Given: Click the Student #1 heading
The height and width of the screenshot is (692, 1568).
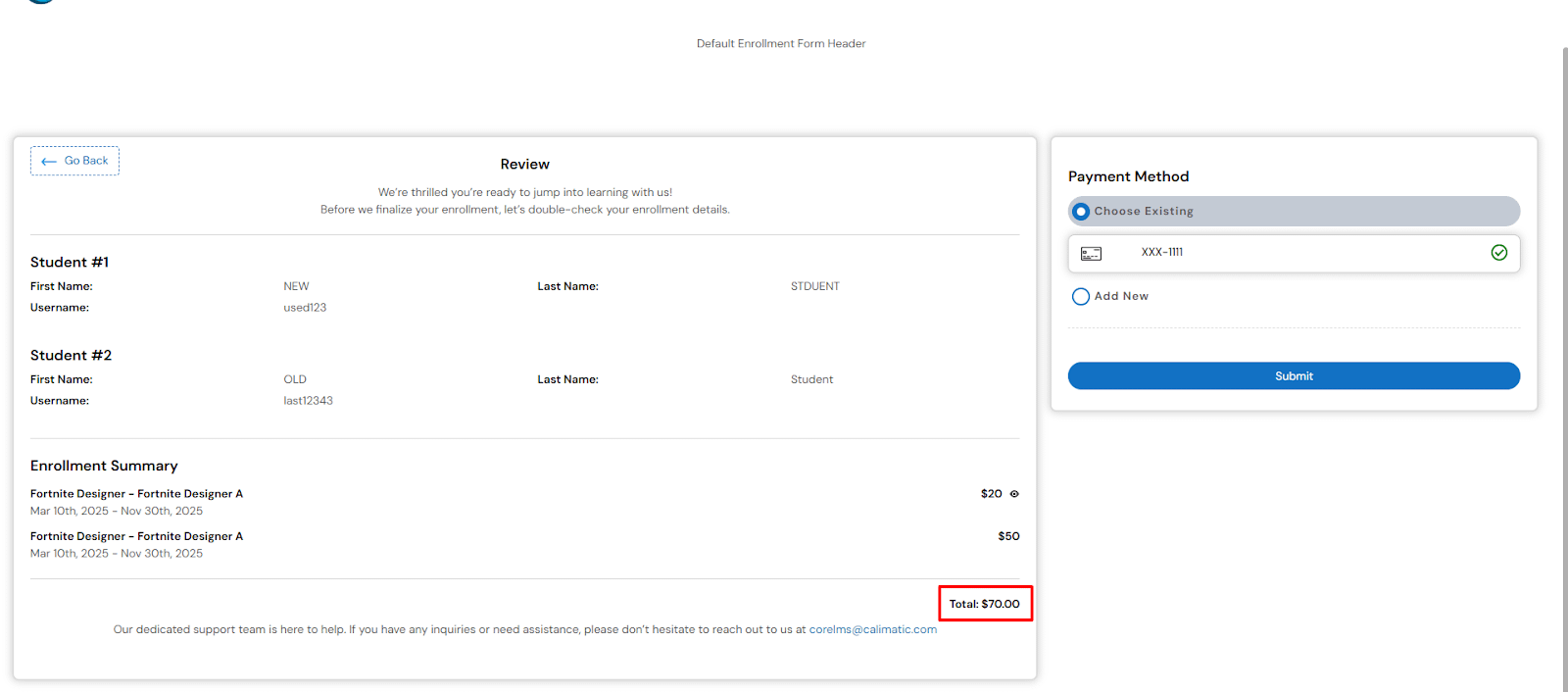Looking at the screenshot, I should click(70, 263).
